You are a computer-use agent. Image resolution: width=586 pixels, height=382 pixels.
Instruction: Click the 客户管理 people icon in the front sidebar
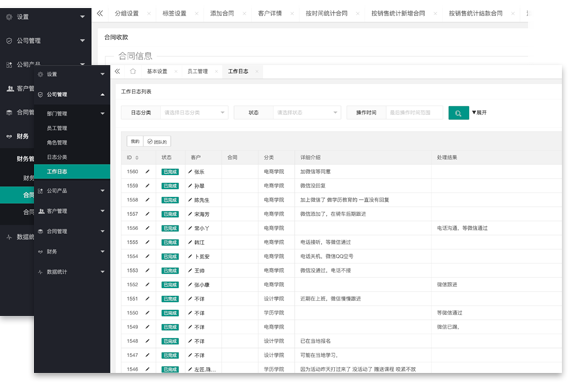tap(41, 211)
